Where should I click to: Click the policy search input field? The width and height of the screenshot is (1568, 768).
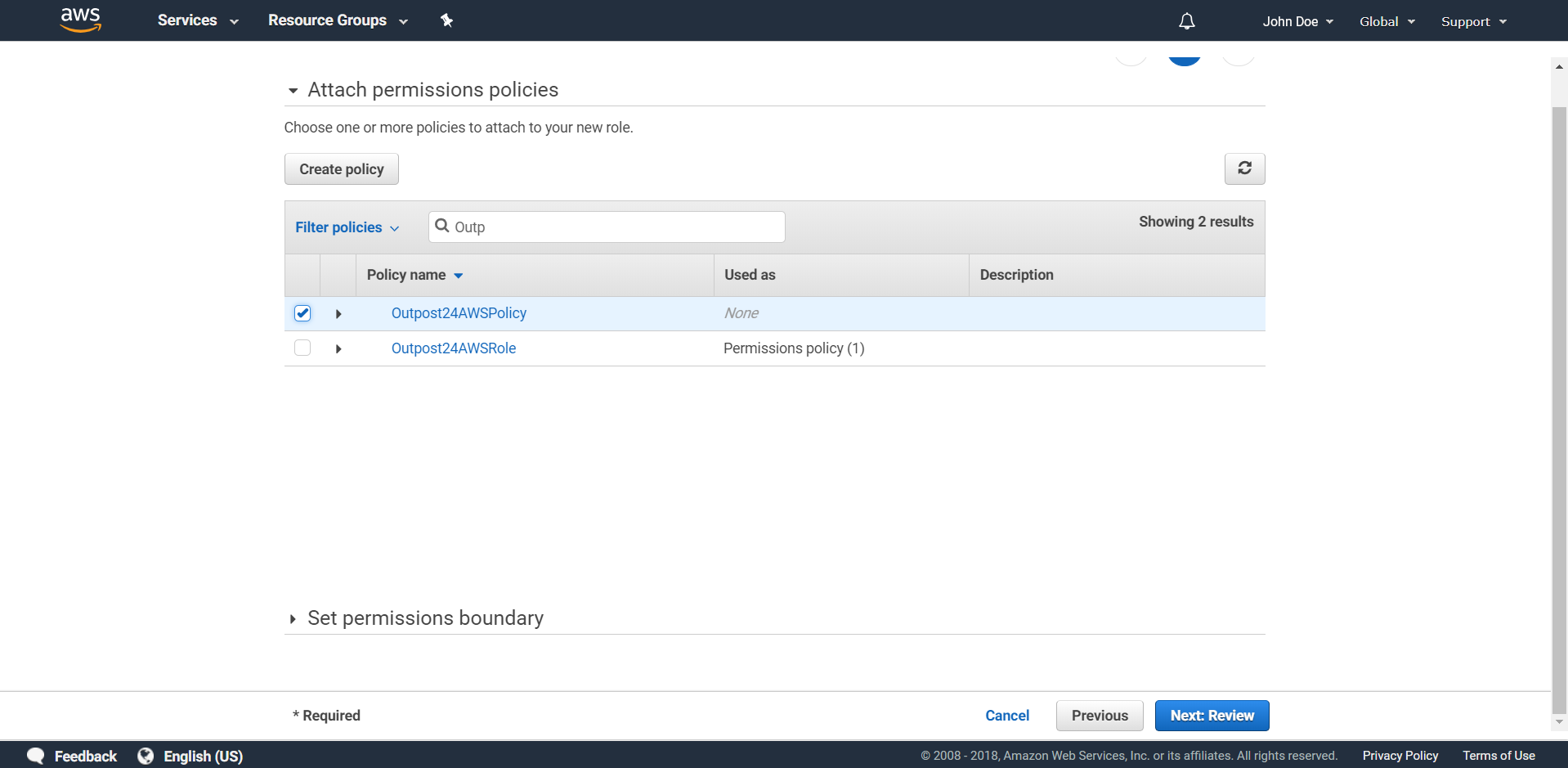tap(613, 227)
